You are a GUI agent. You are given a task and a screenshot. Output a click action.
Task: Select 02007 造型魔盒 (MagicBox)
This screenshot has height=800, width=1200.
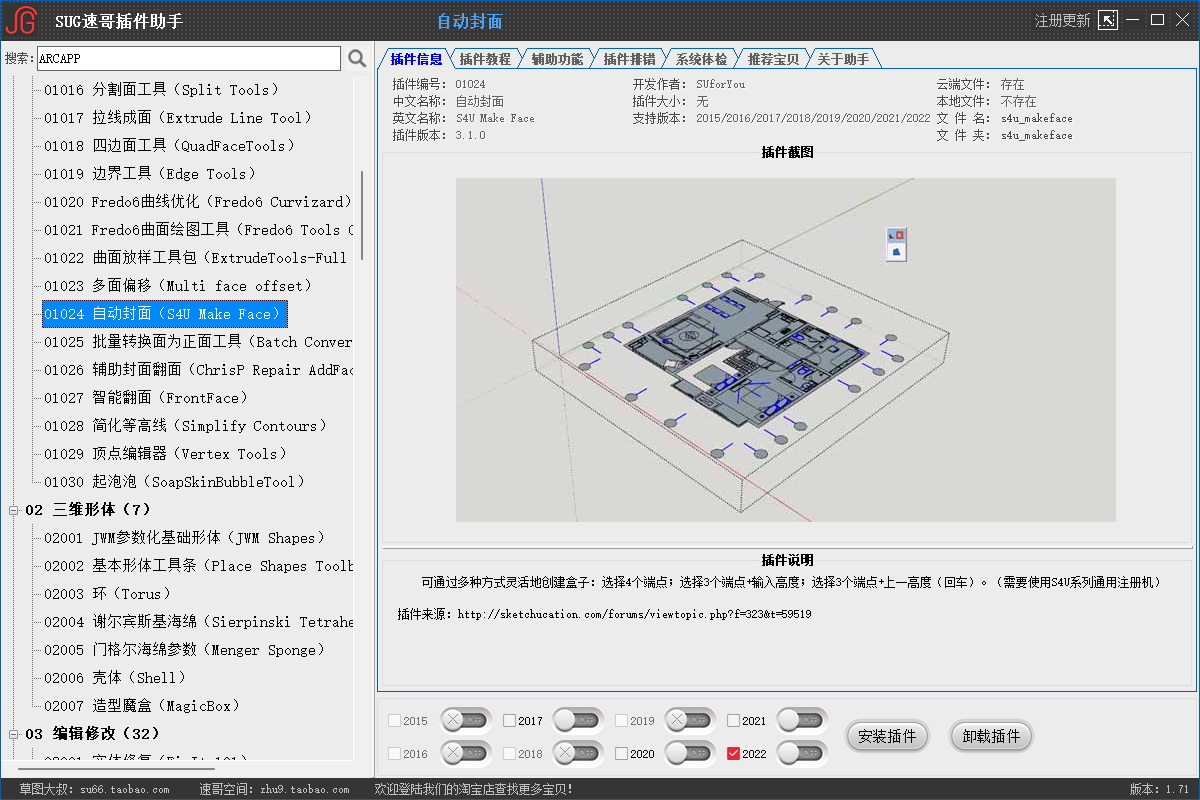coord(142,706)
